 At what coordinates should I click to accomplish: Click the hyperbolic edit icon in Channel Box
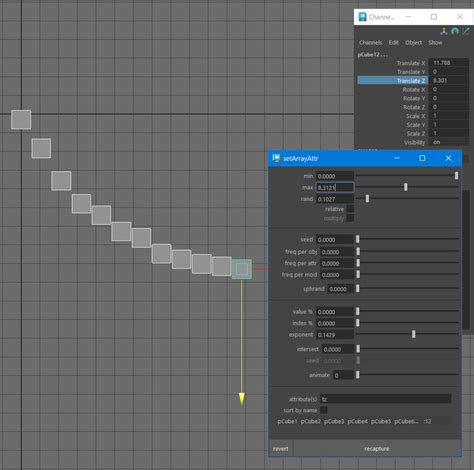466,31
